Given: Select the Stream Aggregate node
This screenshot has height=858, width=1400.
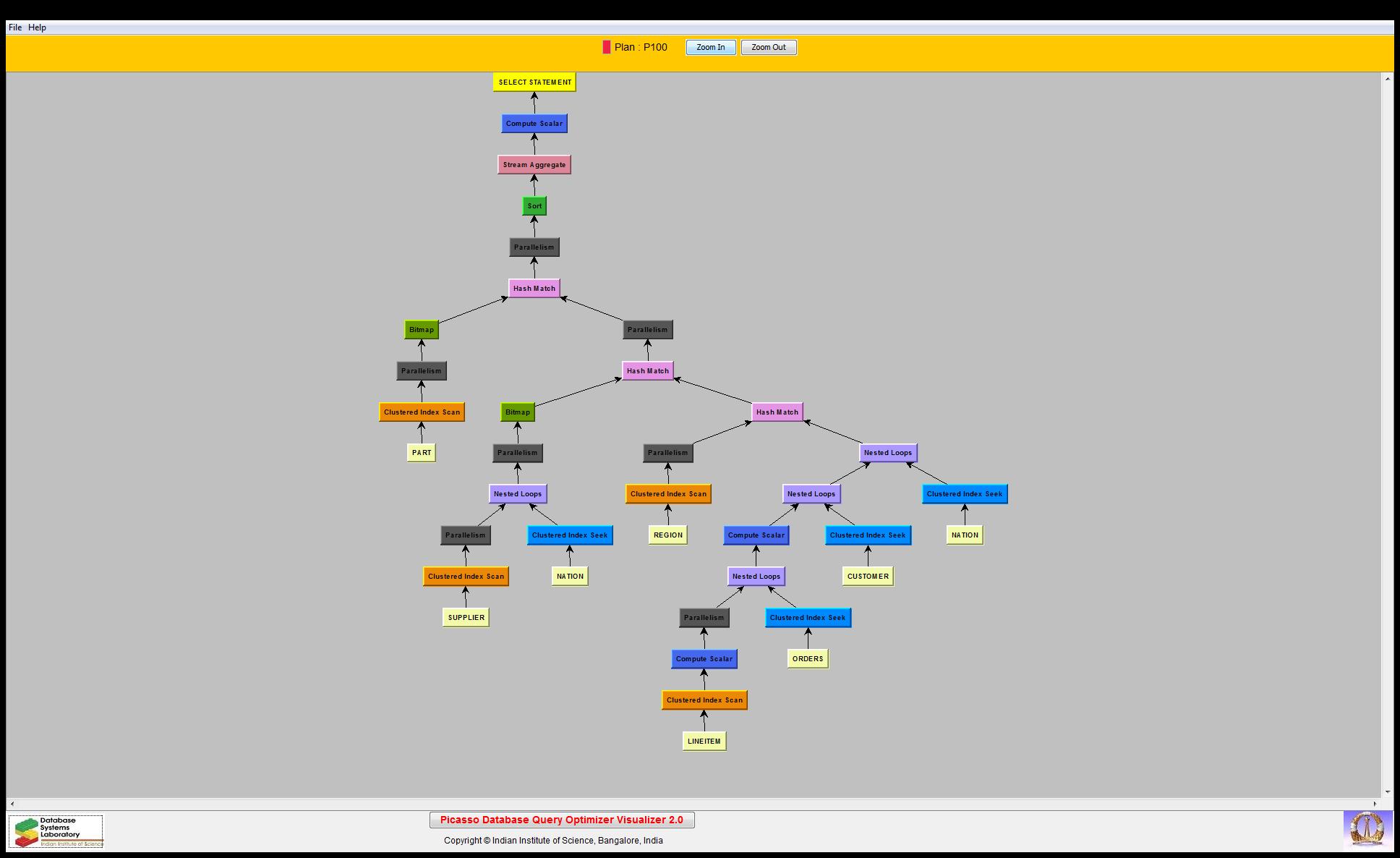Looking at the screenshot, I should [534, 165].
